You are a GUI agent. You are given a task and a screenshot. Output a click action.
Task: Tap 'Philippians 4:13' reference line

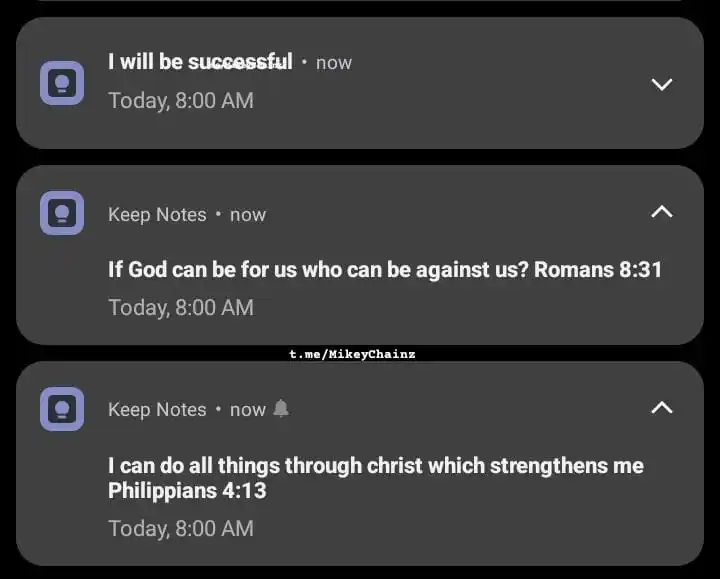pyautogui.click(x=187, y=490)
